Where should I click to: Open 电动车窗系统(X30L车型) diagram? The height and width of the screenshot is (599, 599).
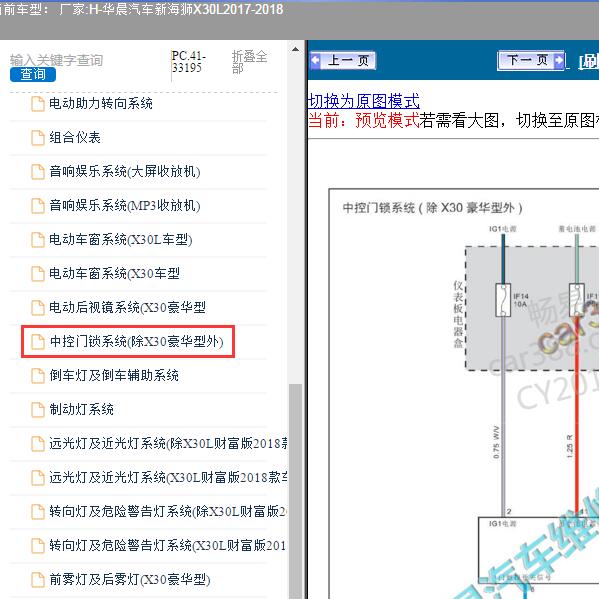pos(121,240)
